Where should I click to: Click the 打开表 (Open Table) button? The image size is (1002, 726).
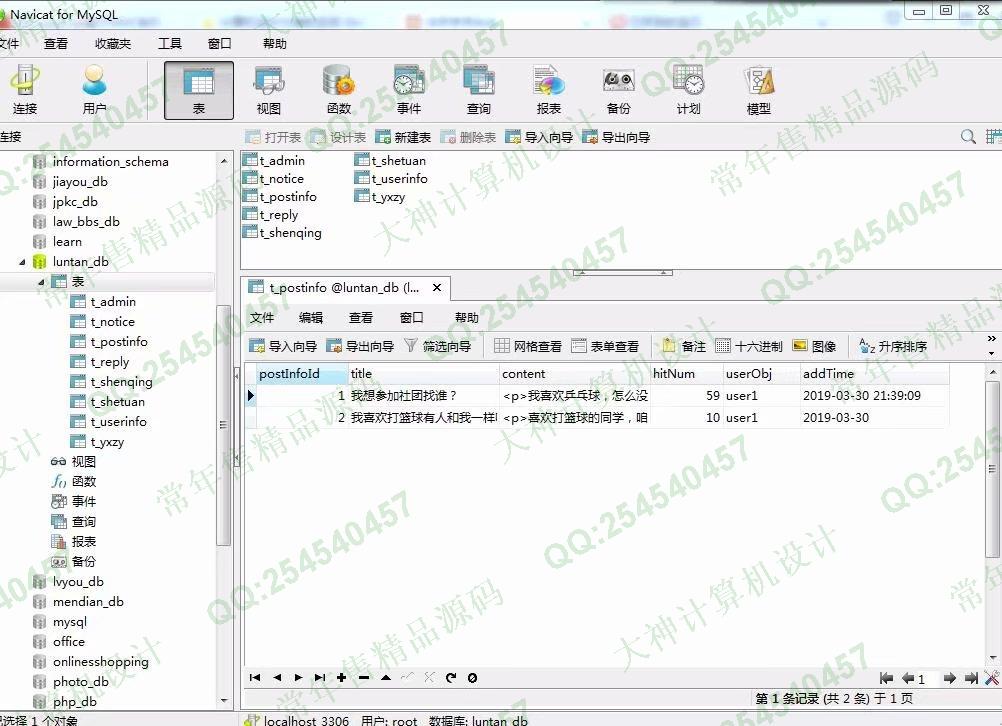tap(274, 137)
